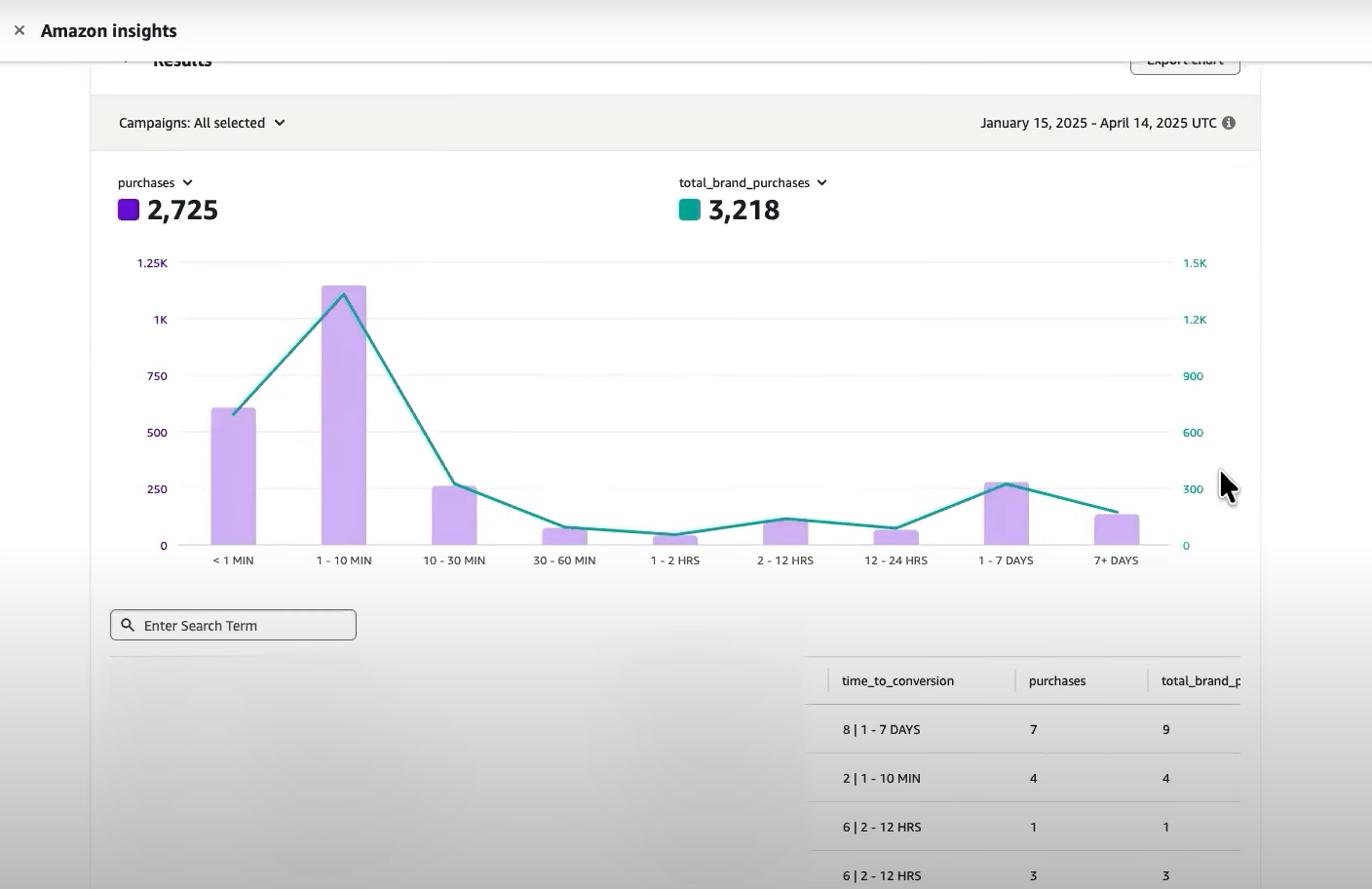This screenshot has width=1372, height=889.
Task: Click the teal total_brand_purchases swatch
Action: pos(690,210)
